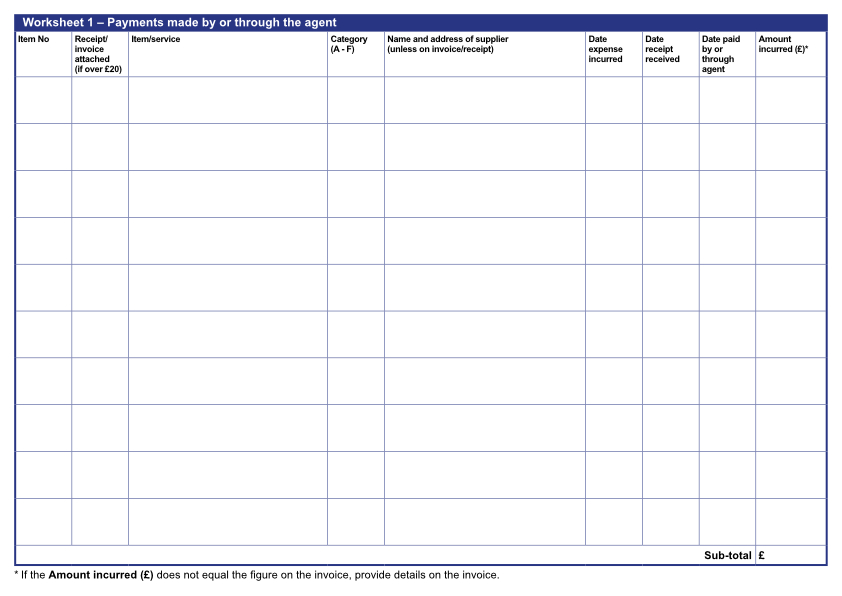Image resolution: width=842 pixels, height=596 pixels.
Task: Select first row supplier name and address cell
Action: pyautogui.click(x=484, y=100)
